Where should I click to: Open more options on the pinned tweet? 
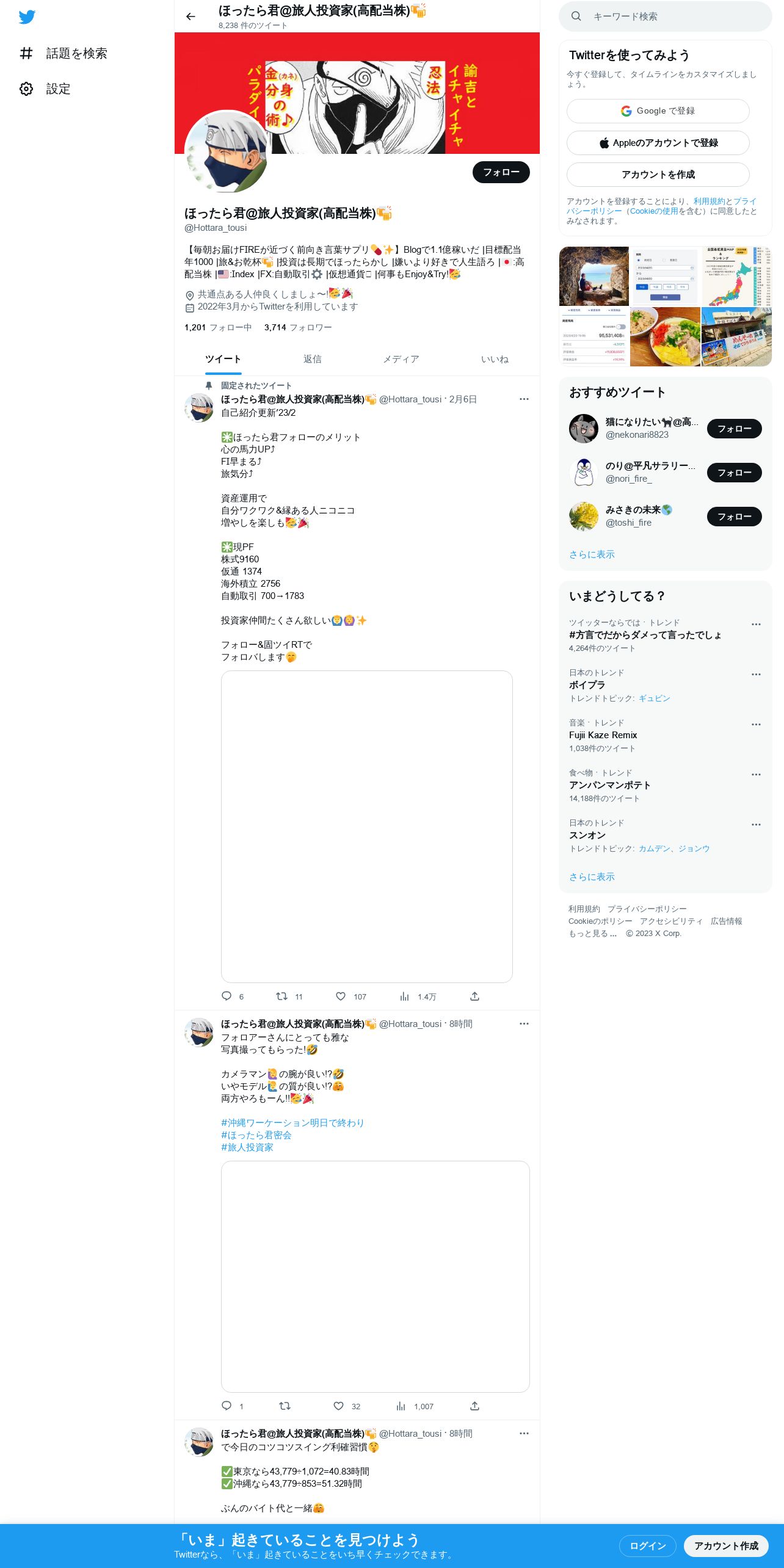524,399
